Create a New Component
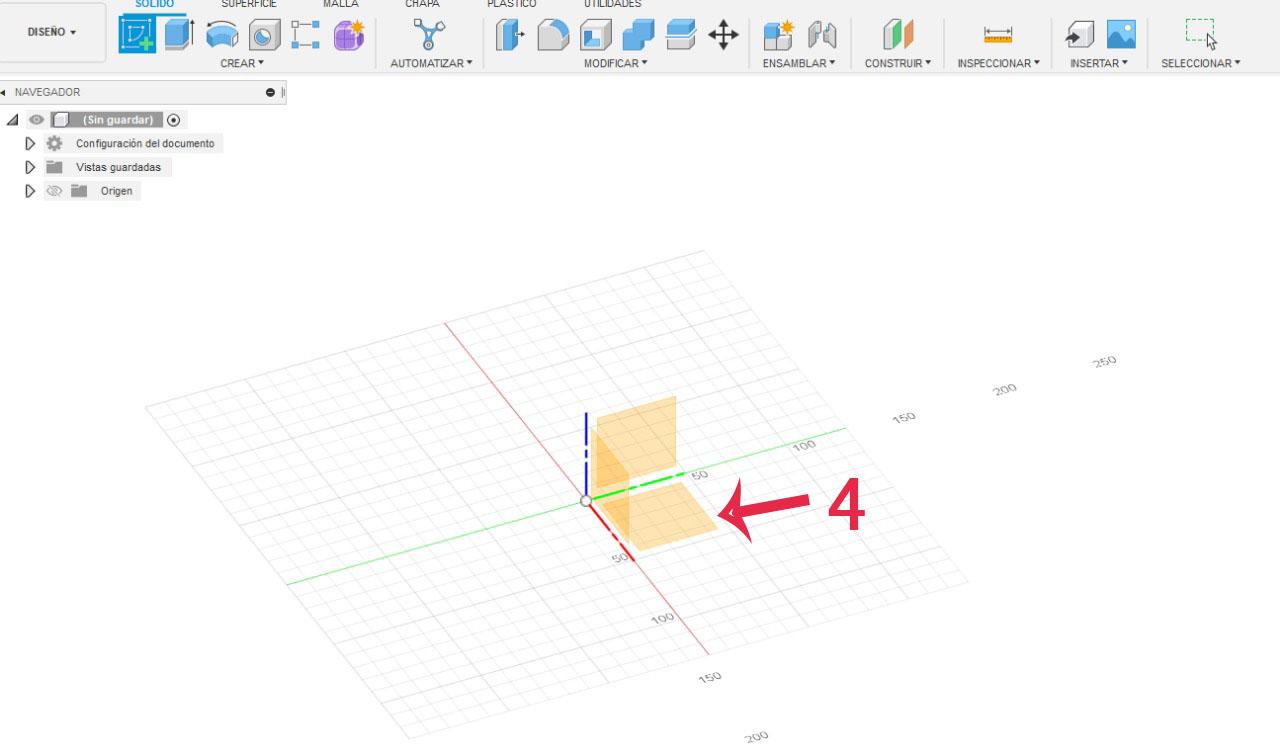1280x753 pixels. [778, 36]
